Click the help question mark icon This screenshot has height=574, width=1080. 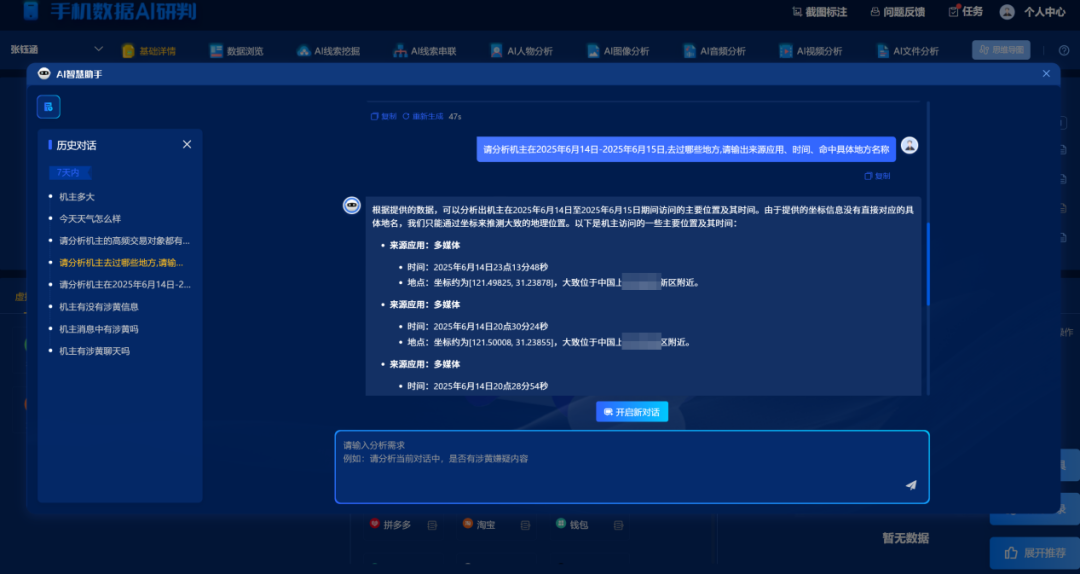[x=1064, y=50]
